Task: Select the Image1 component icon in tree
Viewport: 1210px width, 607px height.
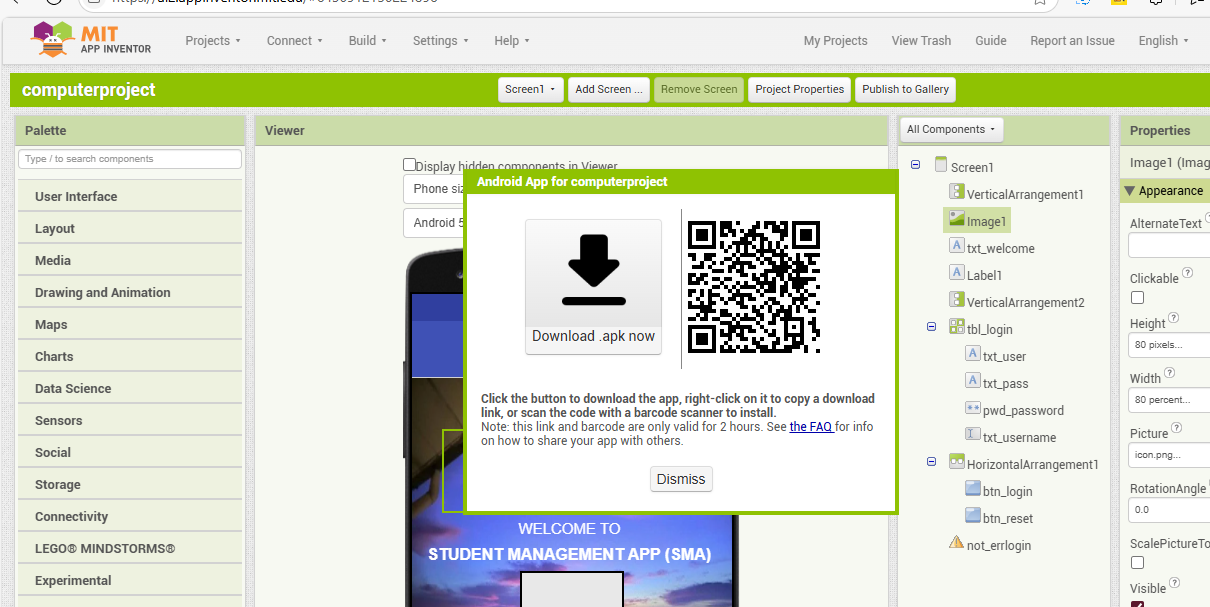Action: pos(957,221)
